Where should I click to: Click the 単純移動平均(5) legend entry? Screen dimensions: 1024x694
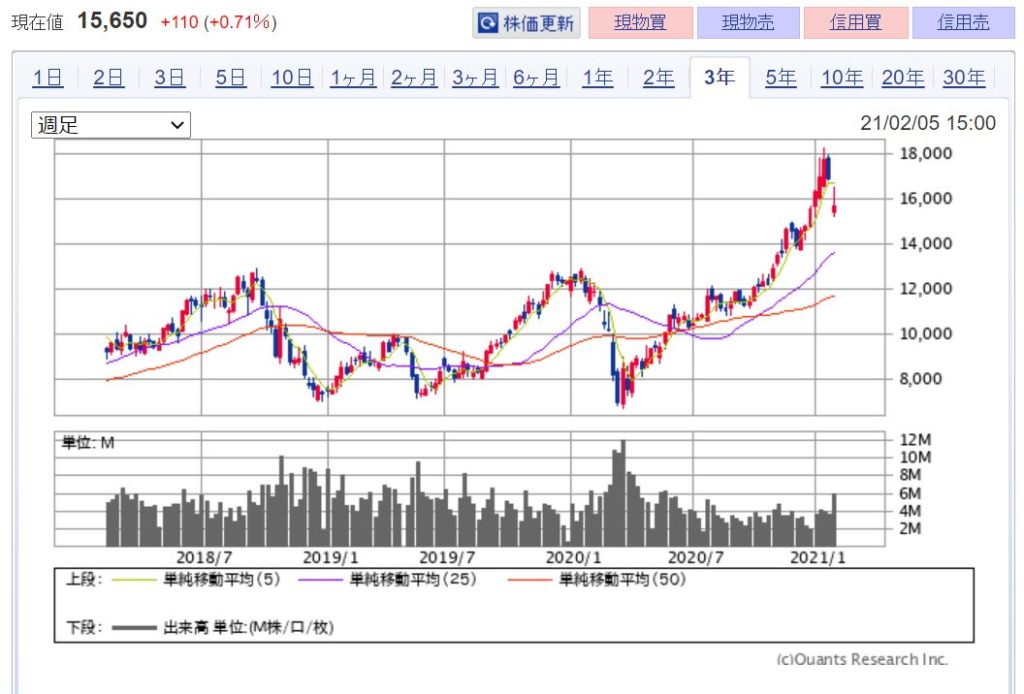point(196,579)
